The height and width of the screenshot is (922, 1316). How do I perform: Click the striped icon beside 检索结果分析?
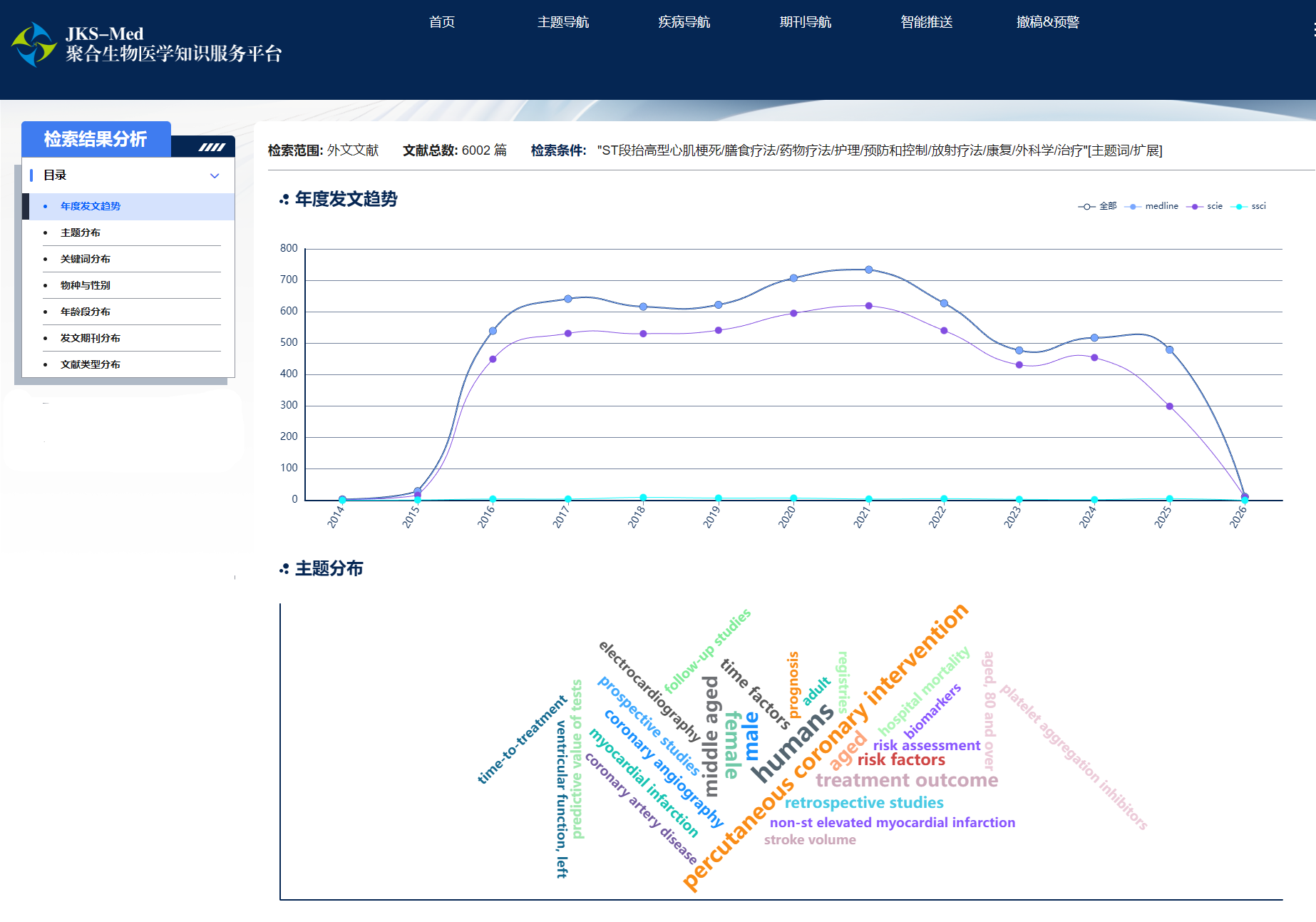212,147
